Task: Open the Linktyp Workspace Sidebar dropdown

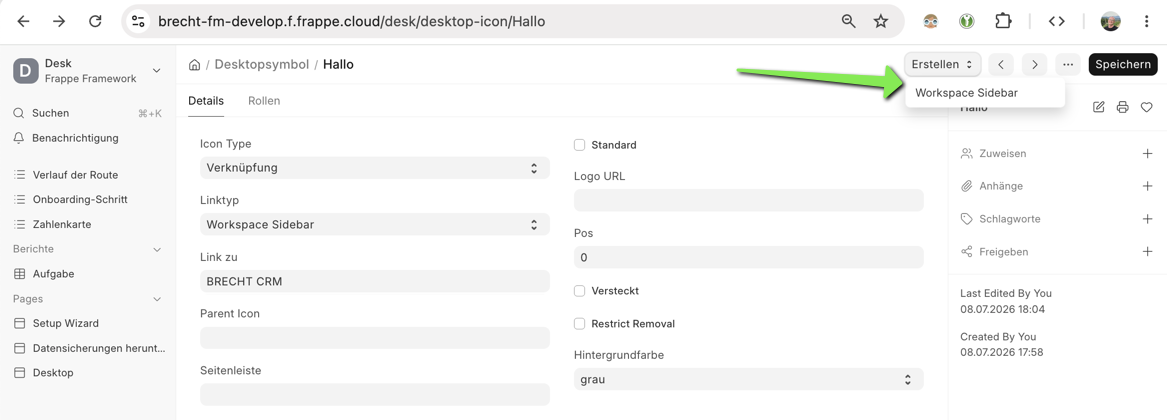Action: pos(374,224)
